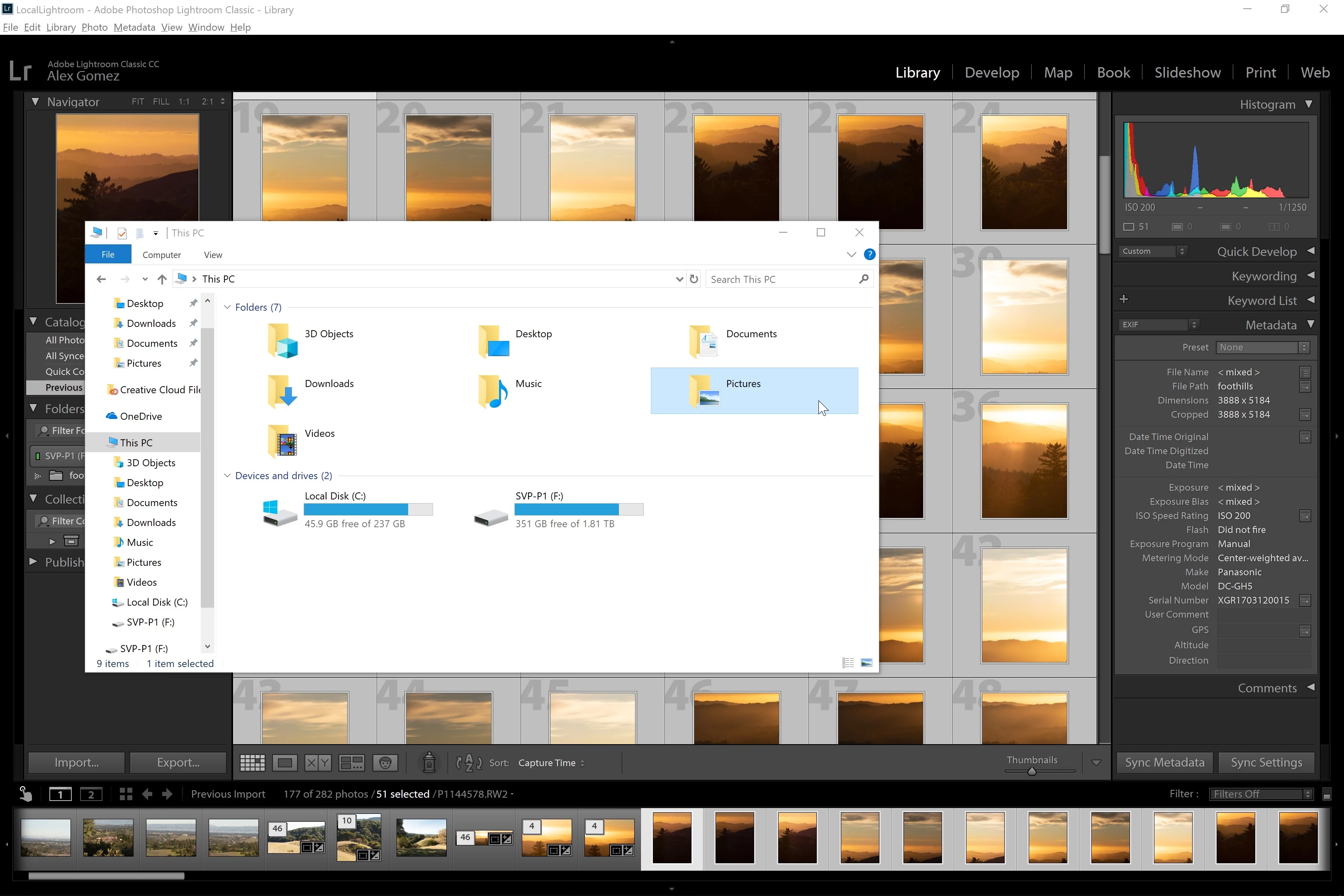Viewport: 1344px width, 896px height.
Task: Select the Painter spray can tool
Action: point(429,762)
